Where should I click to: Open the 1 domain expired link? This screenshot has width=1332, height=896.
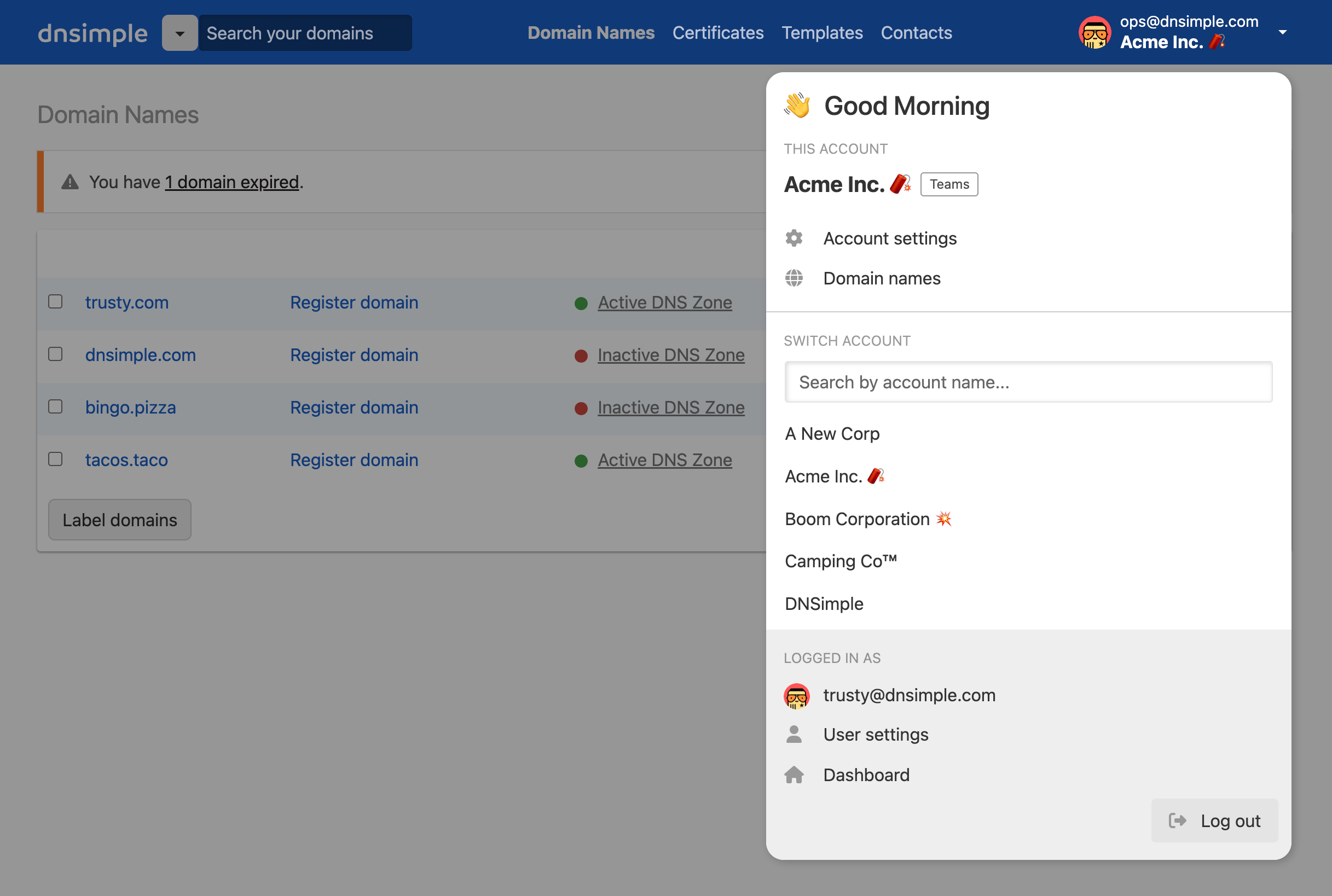coord(231,182)
